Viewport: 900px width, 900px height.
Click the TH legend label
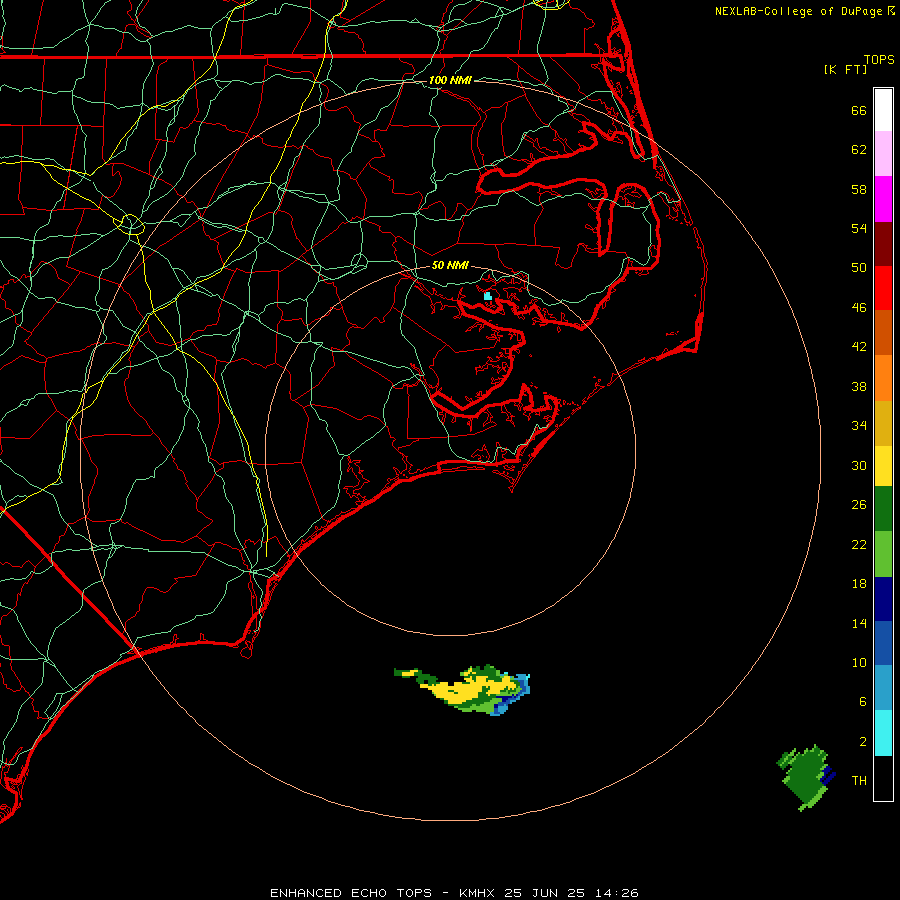[x=859, y=780]
